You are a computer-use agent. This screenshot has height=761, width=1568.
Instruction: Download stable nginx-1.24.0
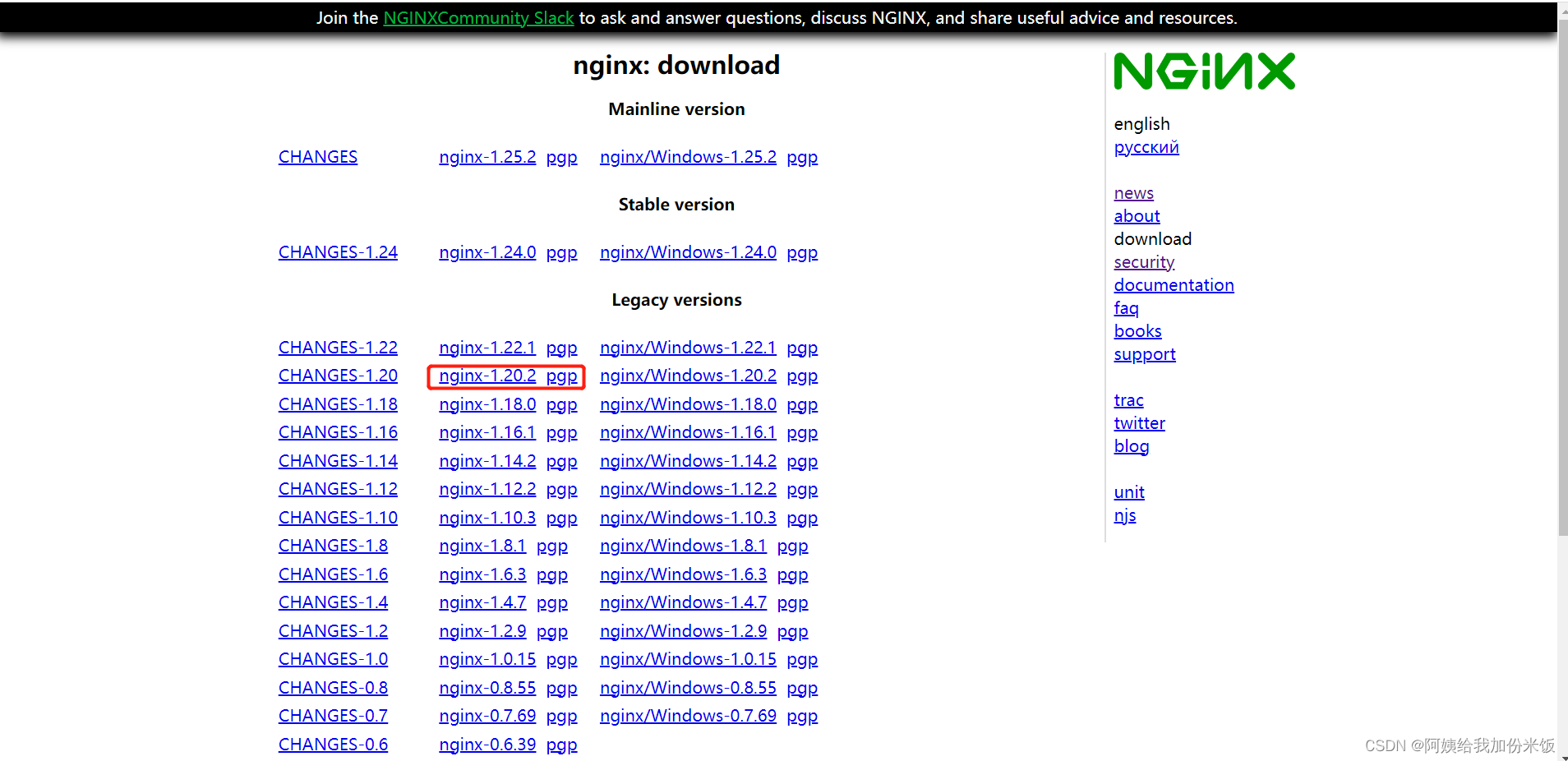pyautogui.click(x=487, y=251)
